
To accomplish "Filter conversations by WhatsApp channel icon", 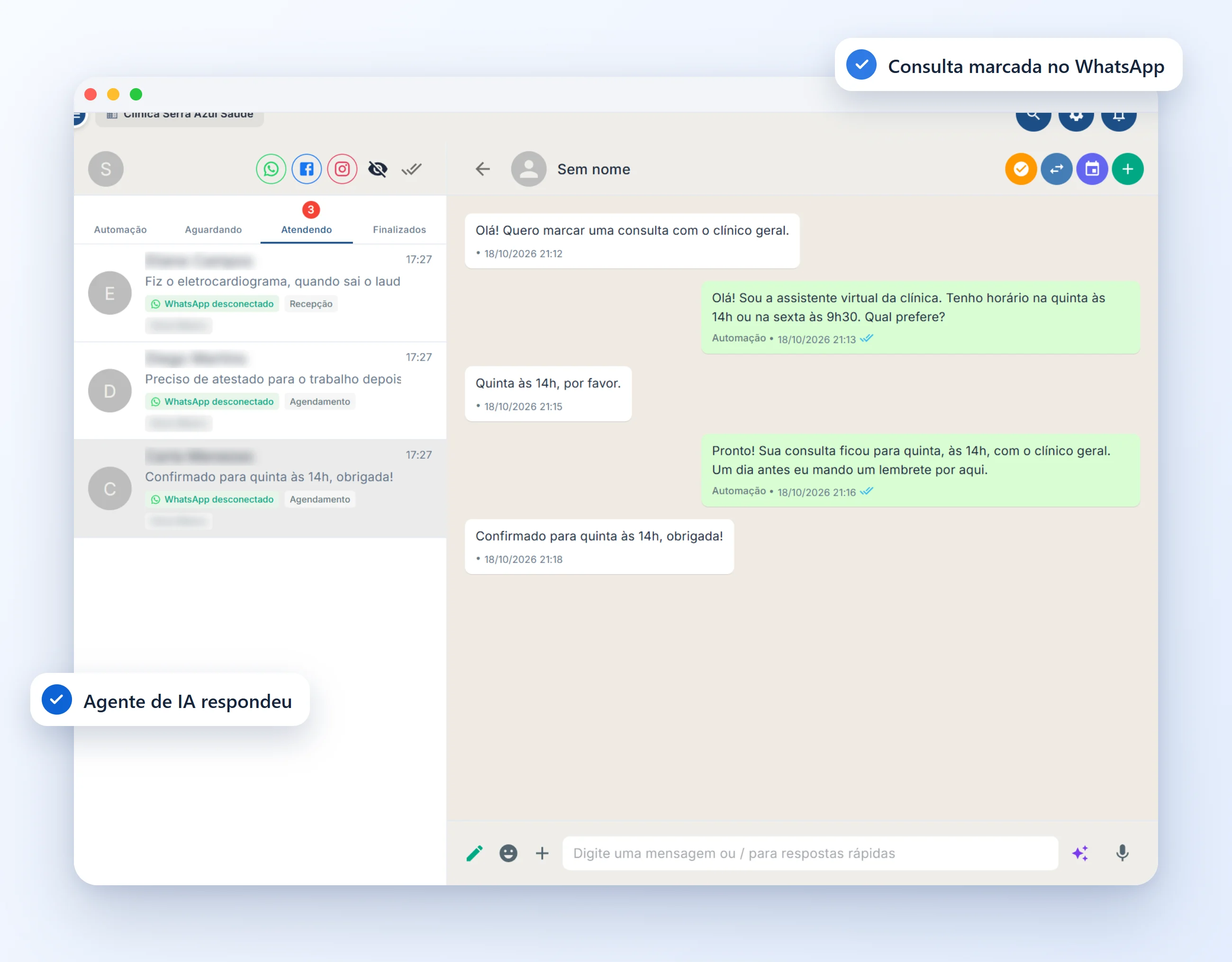I will (x=271, y=169).
